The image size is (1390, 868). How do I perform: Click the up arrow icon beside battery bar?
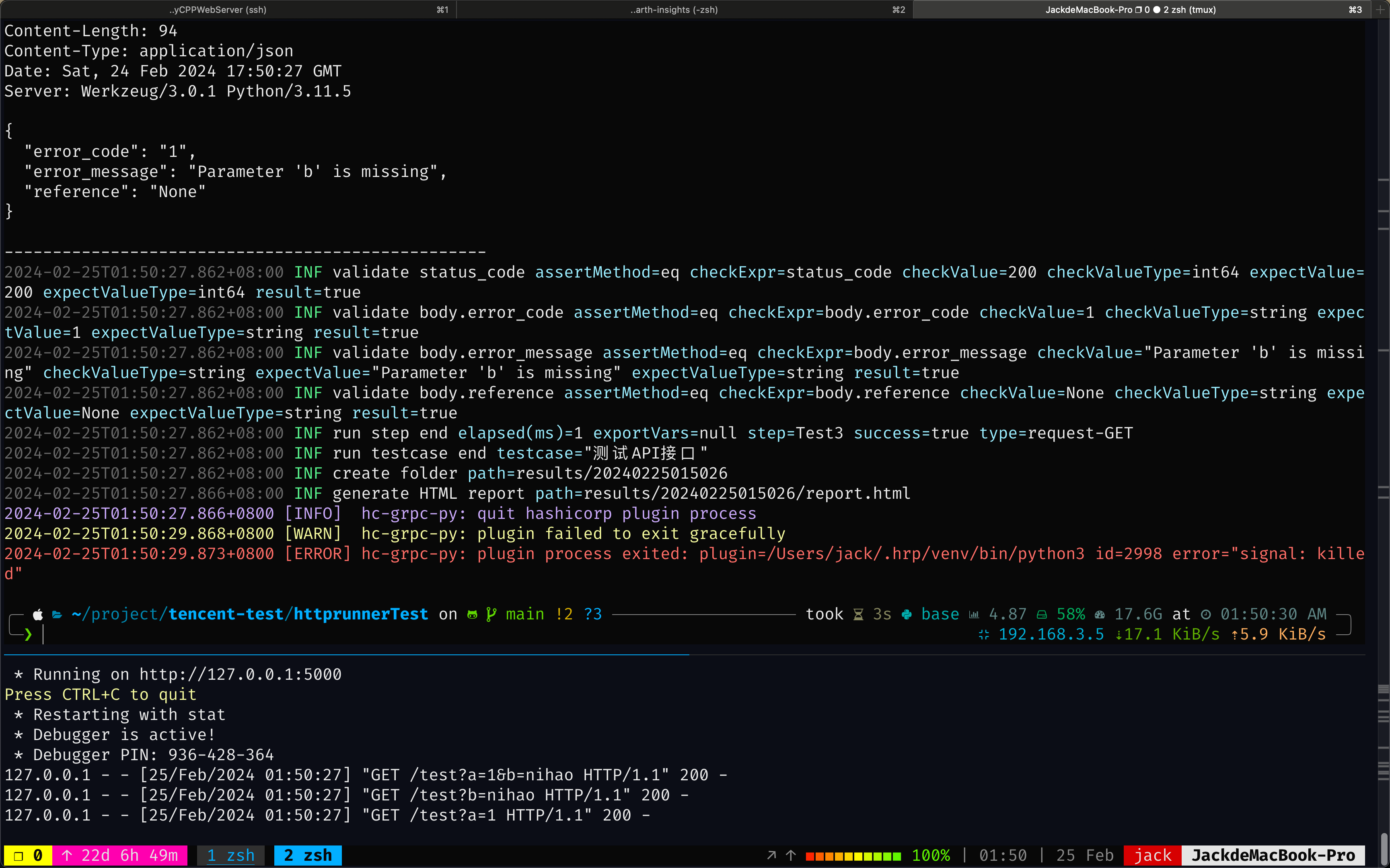tap(791, 856)
